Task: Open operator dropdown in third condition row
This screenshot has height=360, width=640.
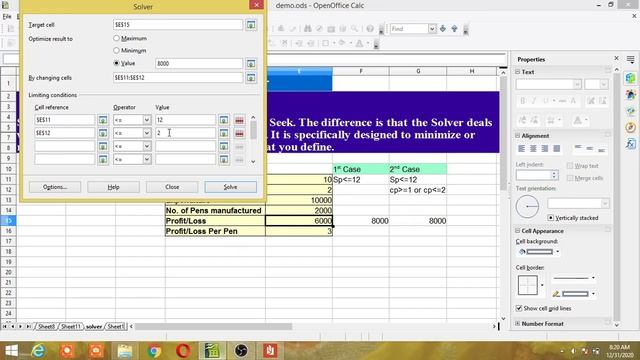Action: [x=147, y=146]
